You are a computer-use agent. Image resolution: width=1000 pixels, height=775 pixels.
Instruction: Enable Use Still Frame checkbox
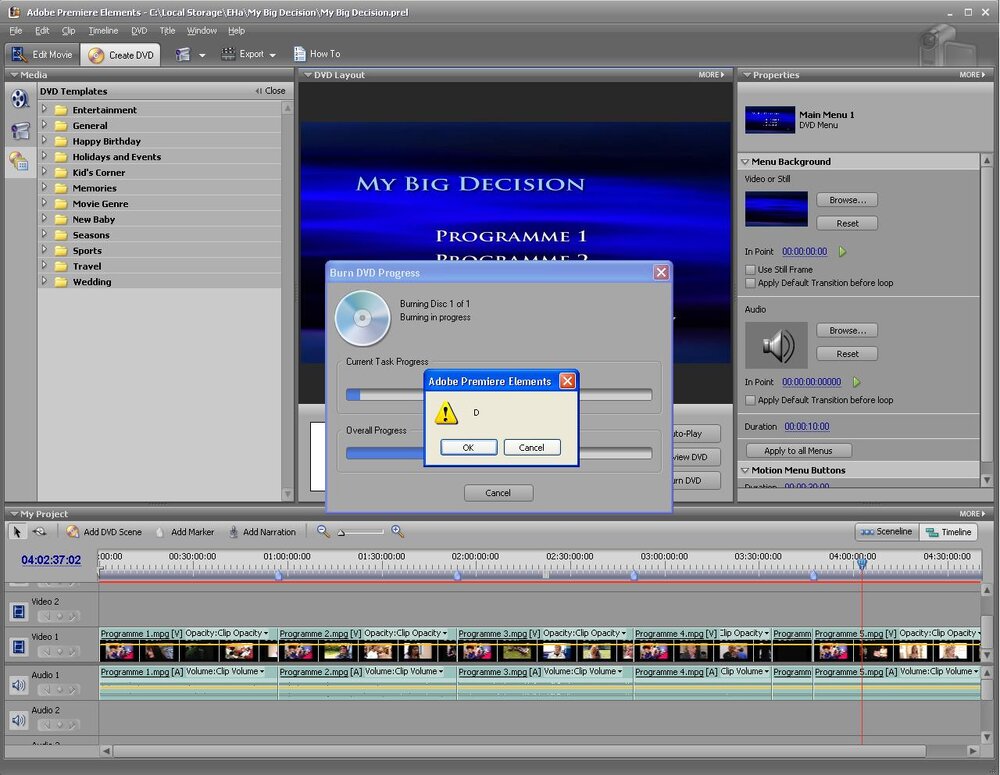coord(751,270)
